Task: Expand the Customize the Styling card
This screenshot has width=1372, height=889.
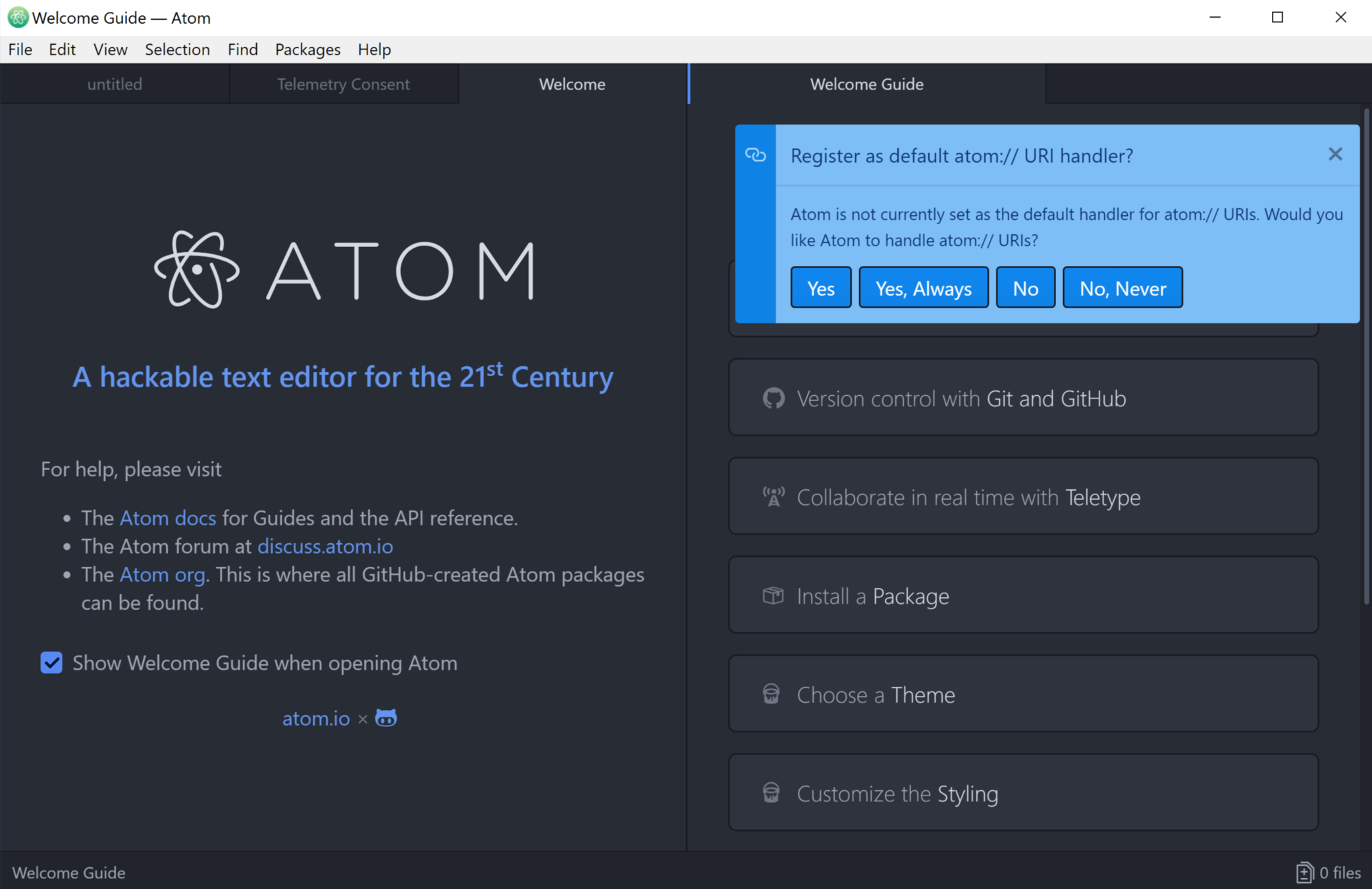Action: [x=1023, y=794]
